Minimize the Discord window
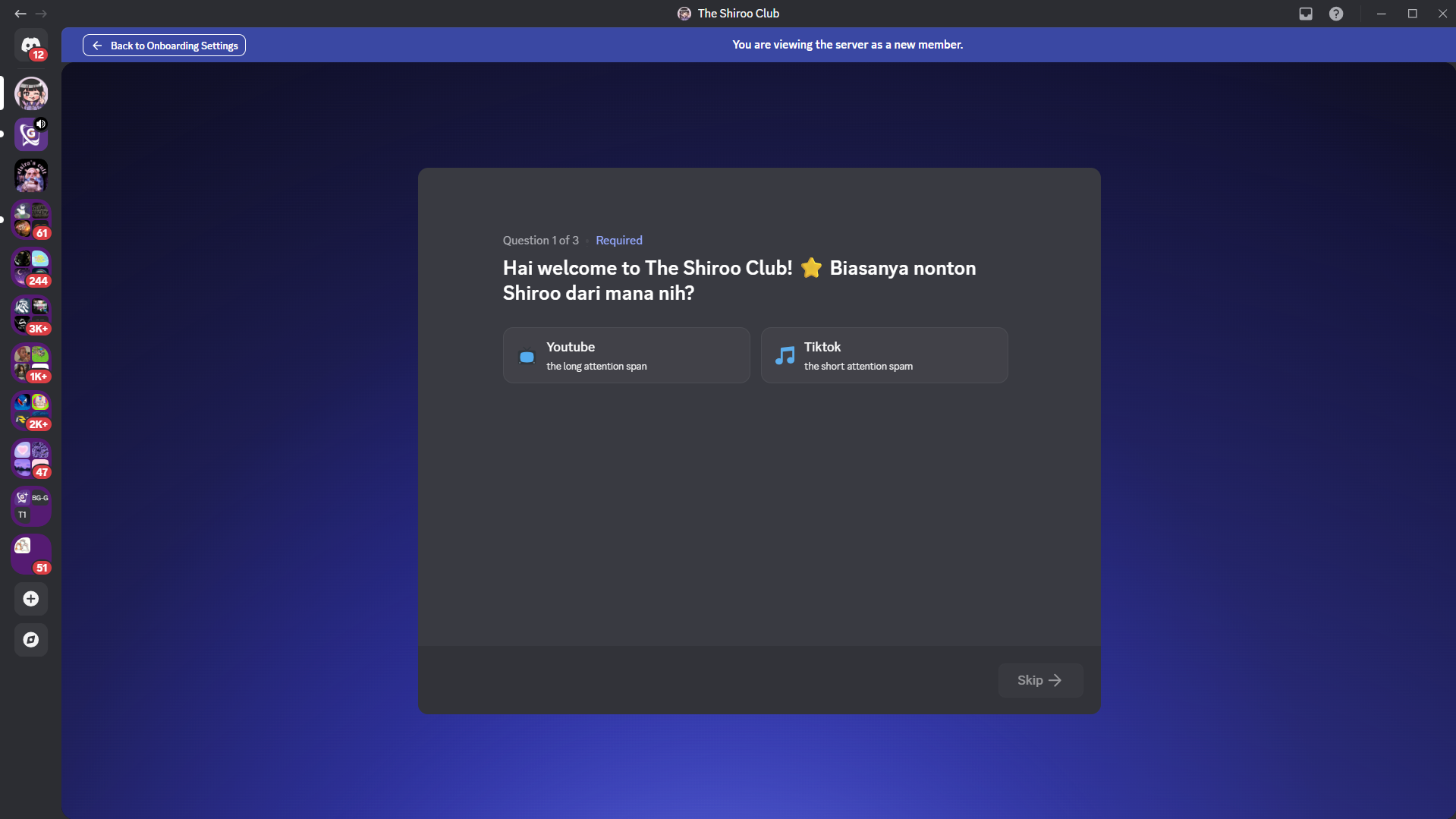 coord(1382,14)
